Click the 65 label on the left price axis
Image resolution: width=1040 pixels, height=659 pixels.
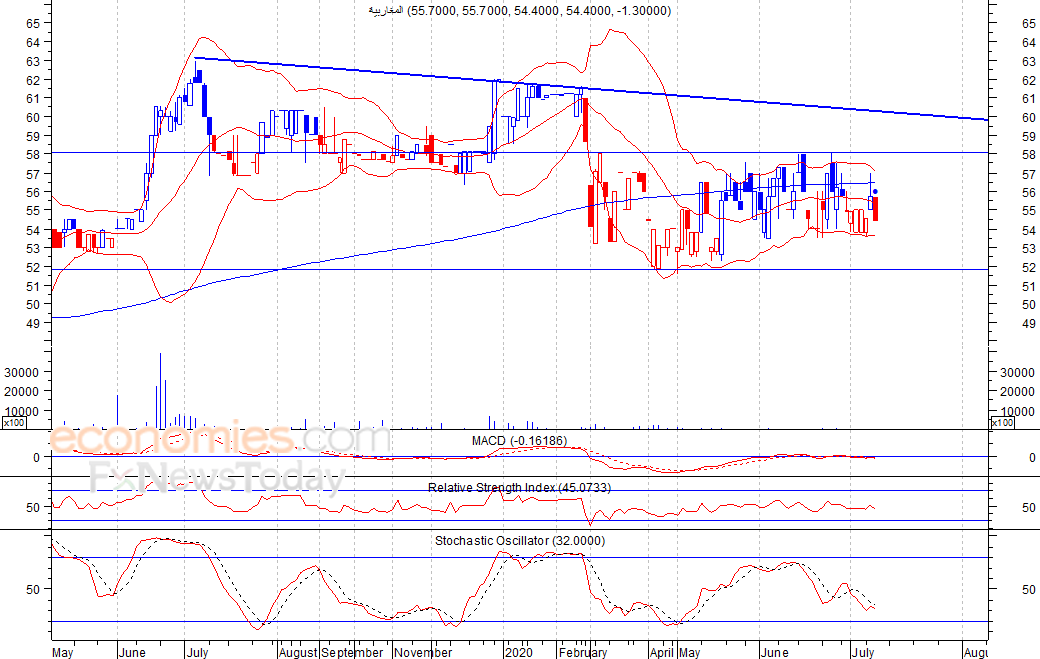coord(33,23)
